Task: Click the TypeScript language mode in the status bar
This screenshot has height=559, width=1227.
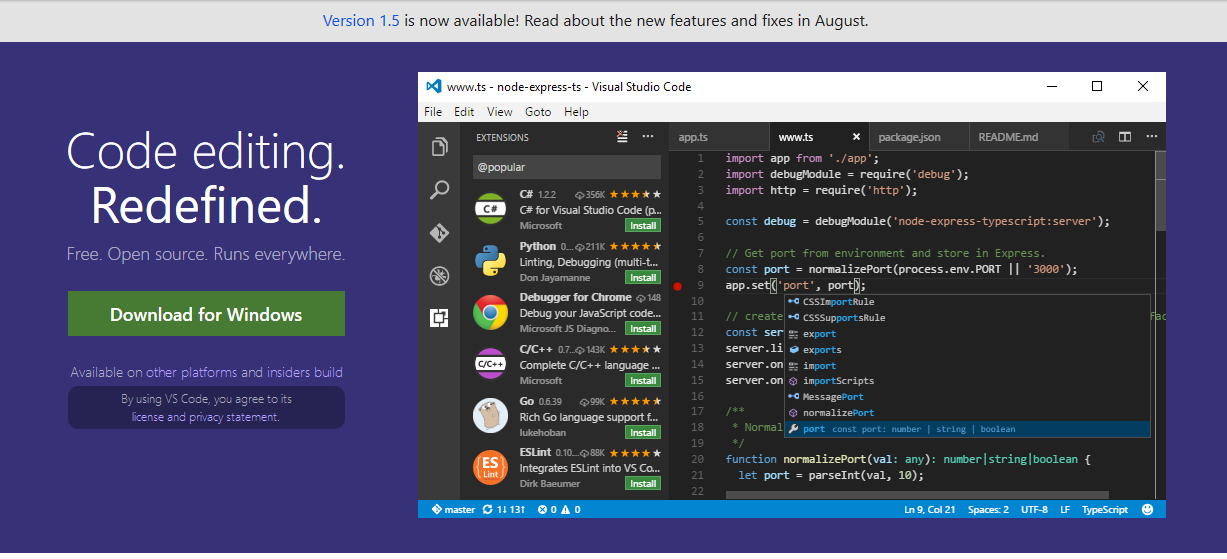Action: tap(1105, 509)
